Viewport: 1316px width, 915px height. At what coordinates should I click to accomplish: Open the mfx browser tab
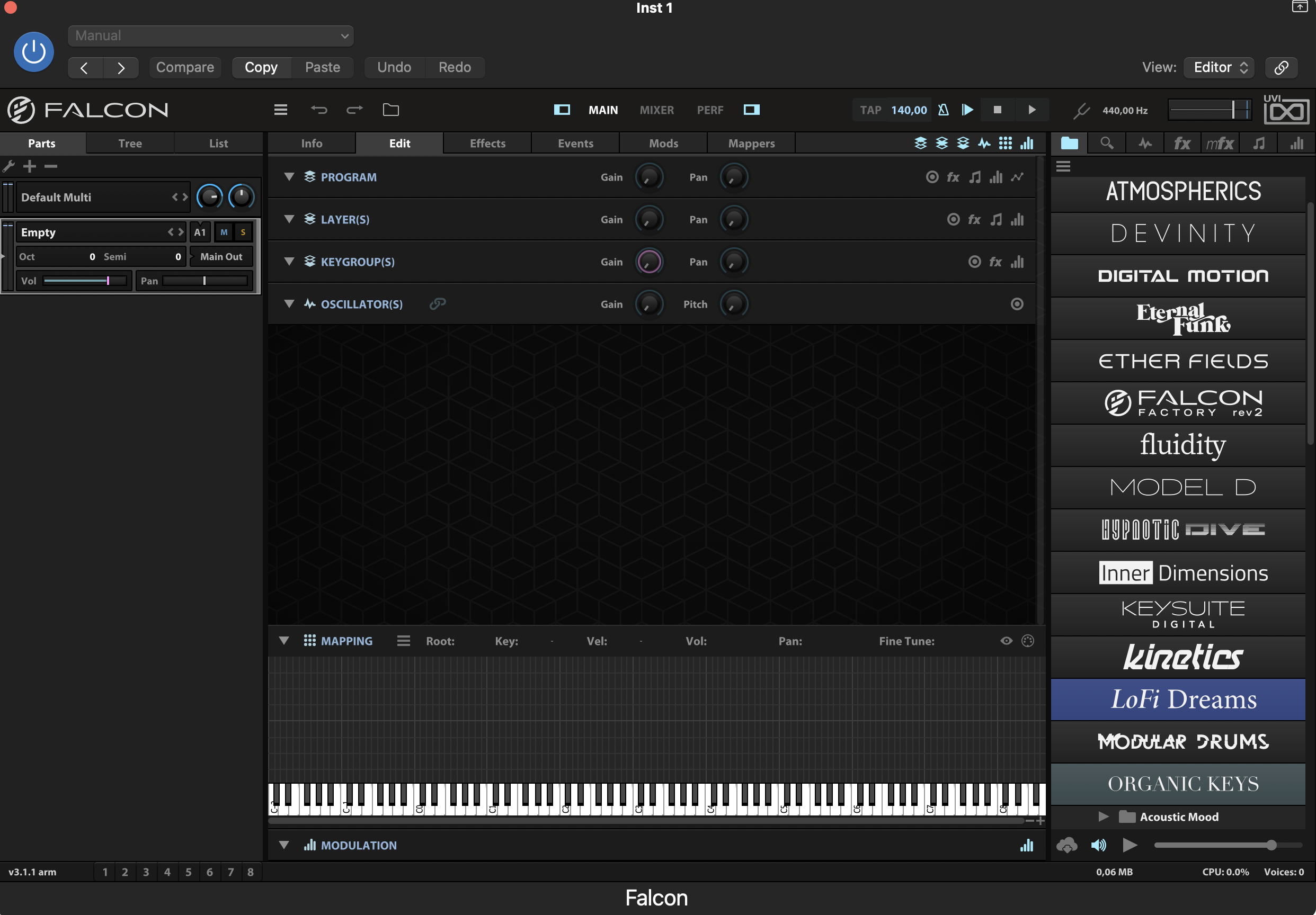coord(1220,143)
